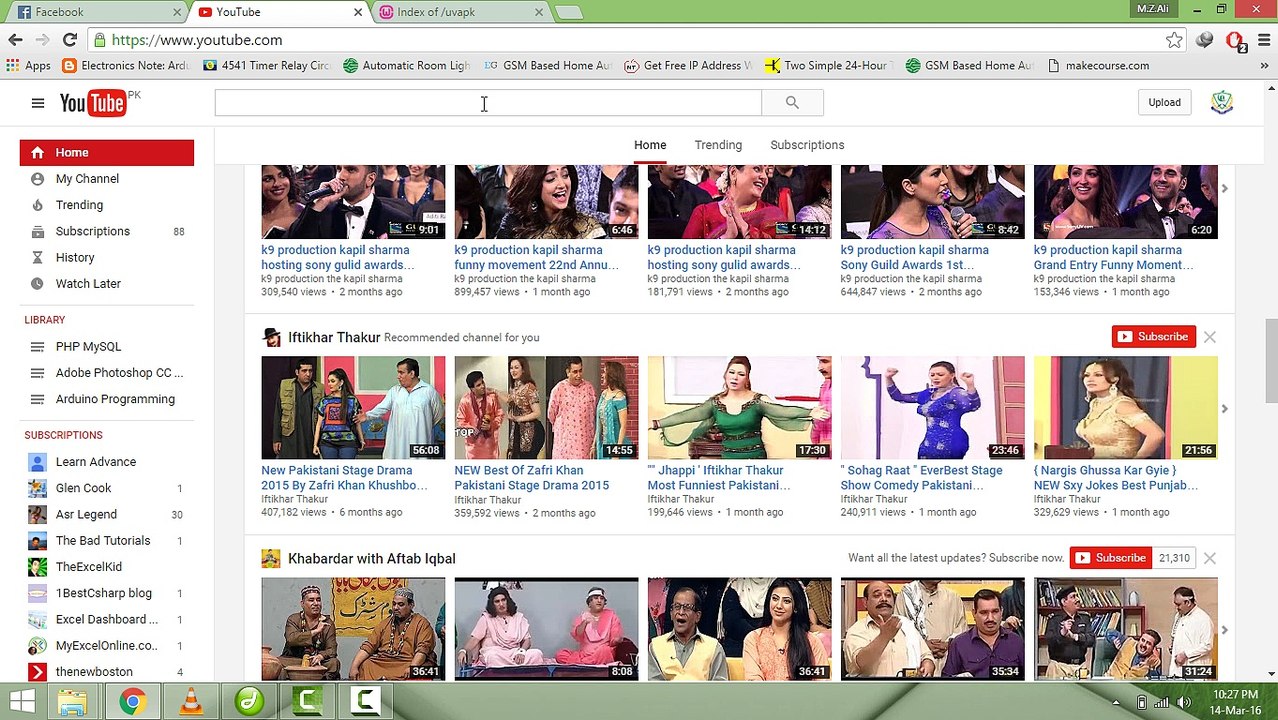Open File Explorer from taskbar
The width and height of the screenshot is (1278, 720).
click(73, 701)
